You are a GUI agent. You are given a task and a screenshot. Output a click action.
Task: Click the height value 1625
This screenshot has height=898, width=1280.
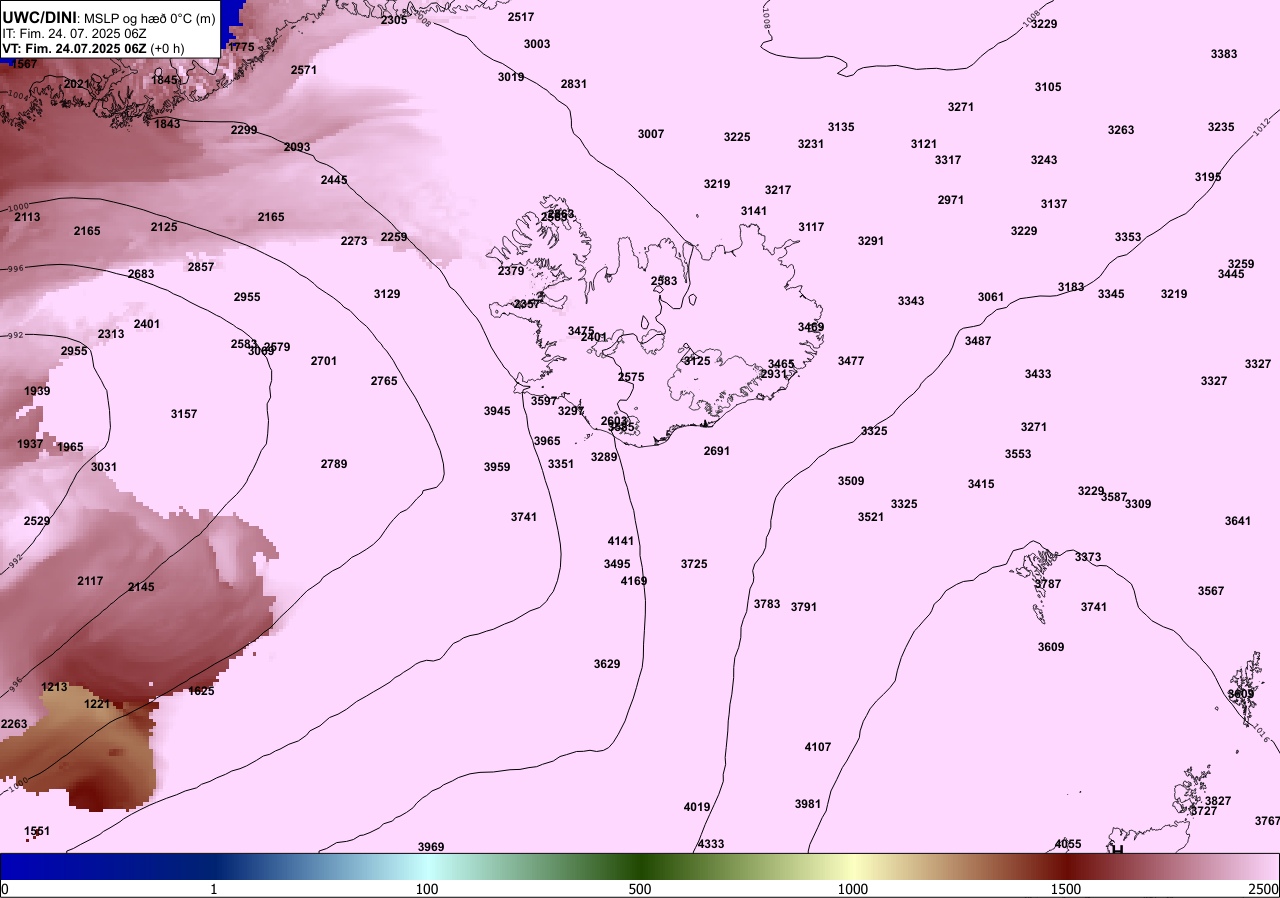tap(201, 691)
